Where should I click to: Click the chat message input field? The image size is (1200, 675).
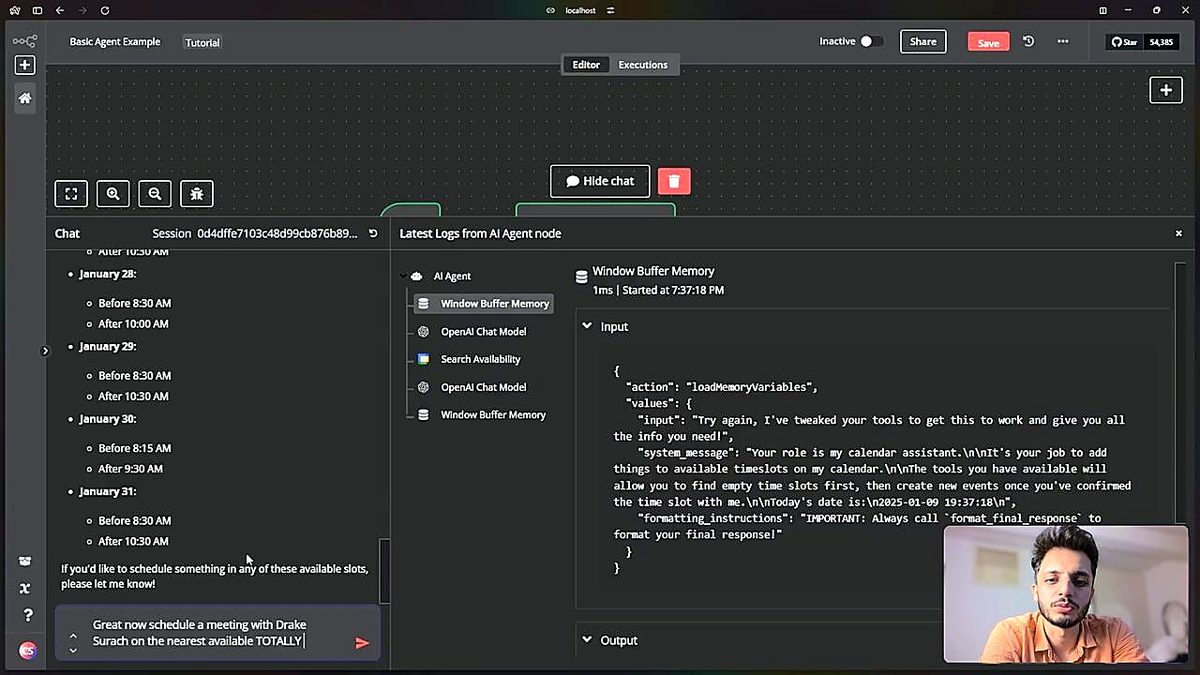pos(215,633)
